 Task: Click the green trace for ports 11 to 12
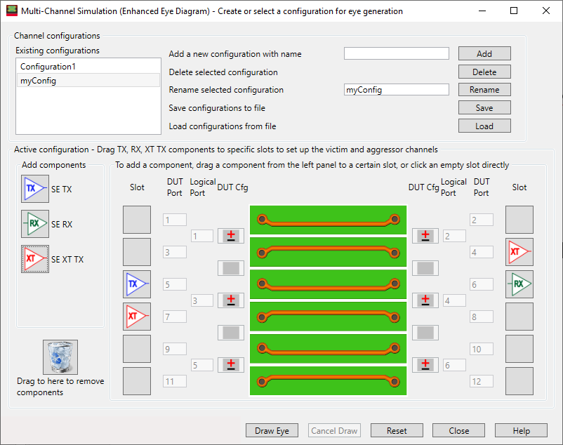tap(328, 381)
